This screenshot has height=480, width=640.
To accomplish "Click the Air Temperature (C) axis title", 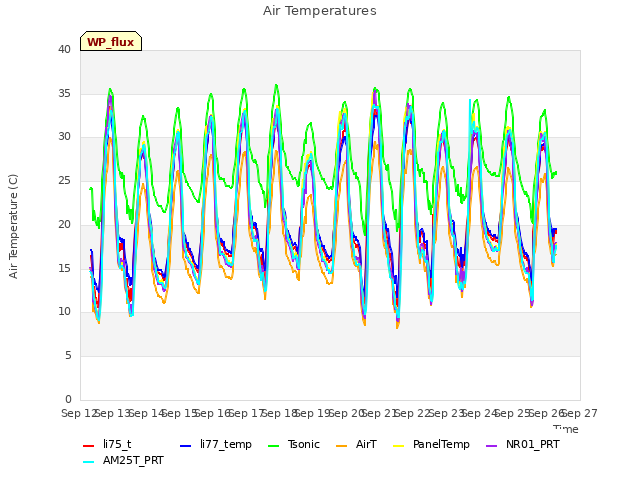I will tap(13, 226).
